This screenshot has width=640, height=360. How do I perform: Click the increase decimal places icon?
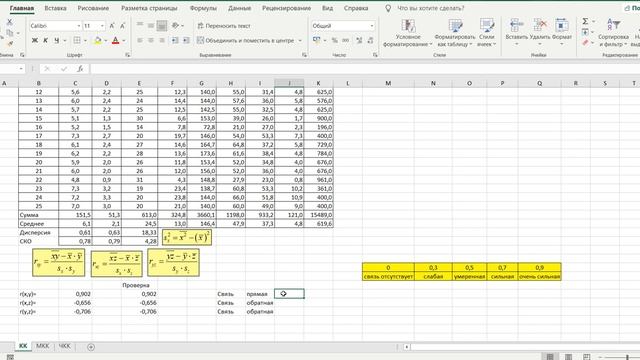[x=359, y=40]
